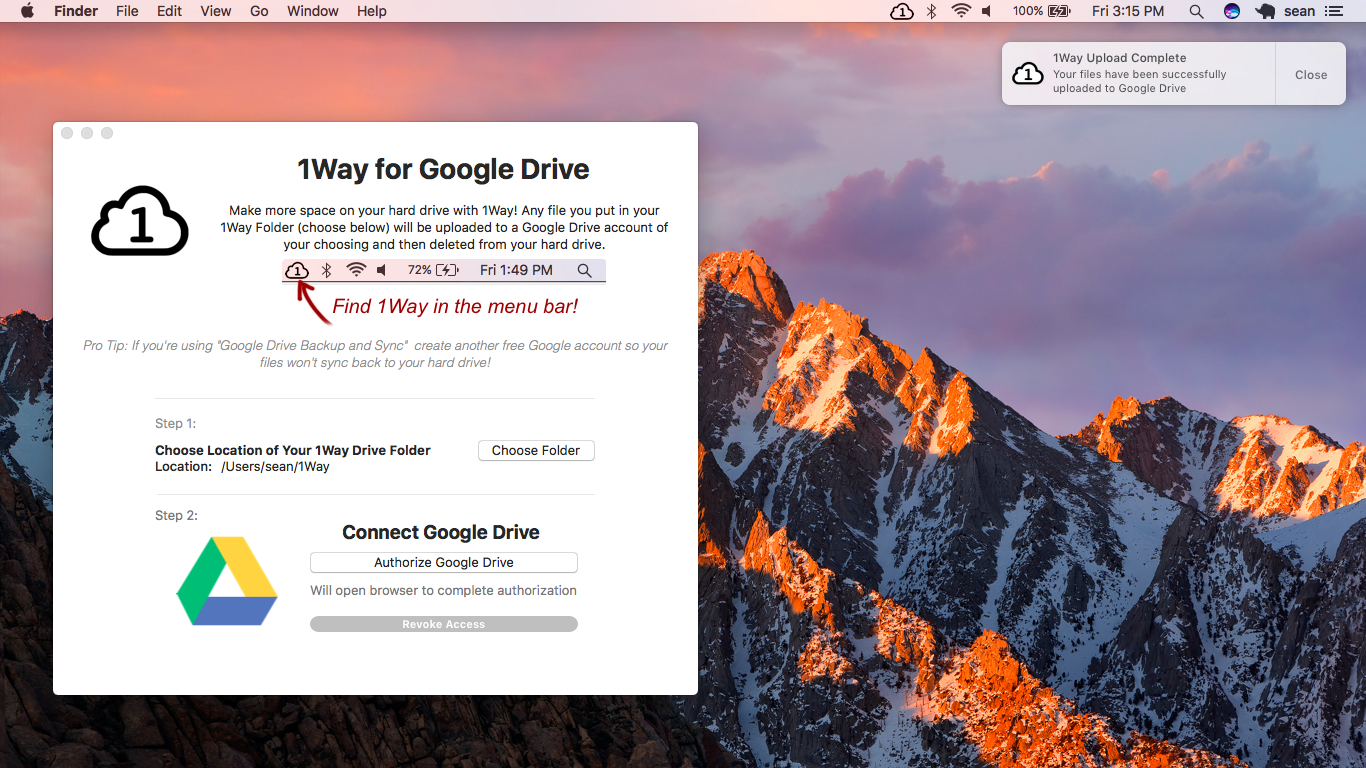Open Notification Center list icon
The image size is (1366, 768).
1336,11
